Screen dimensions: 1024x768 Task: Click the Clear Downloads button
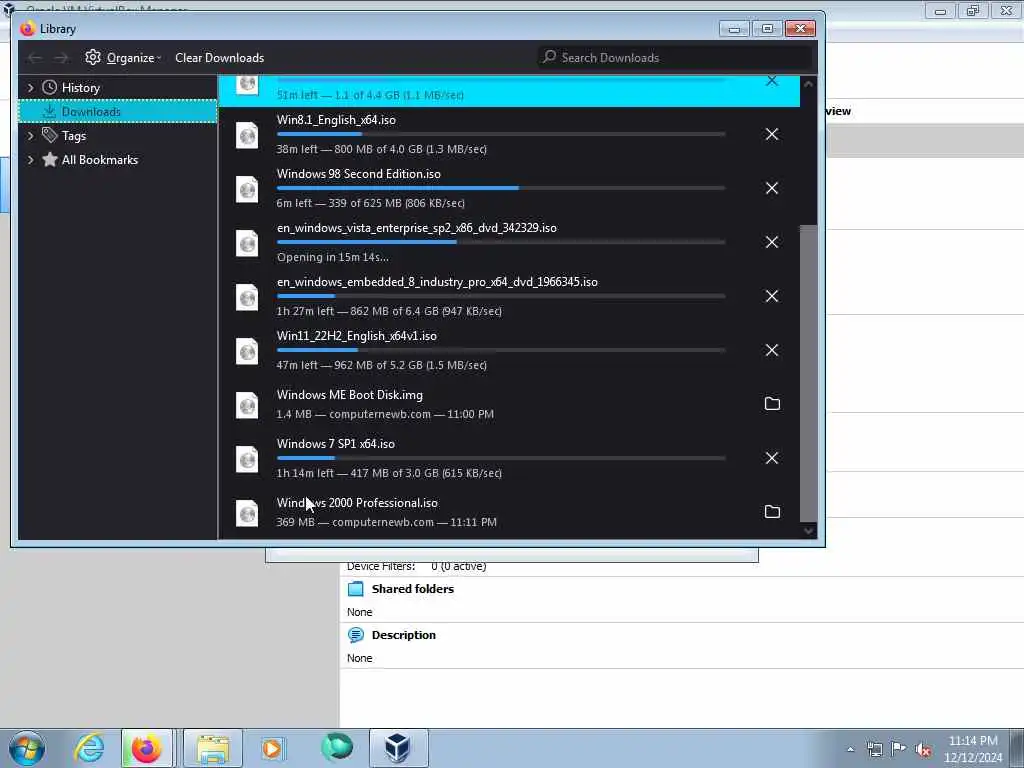click(219, 58)
